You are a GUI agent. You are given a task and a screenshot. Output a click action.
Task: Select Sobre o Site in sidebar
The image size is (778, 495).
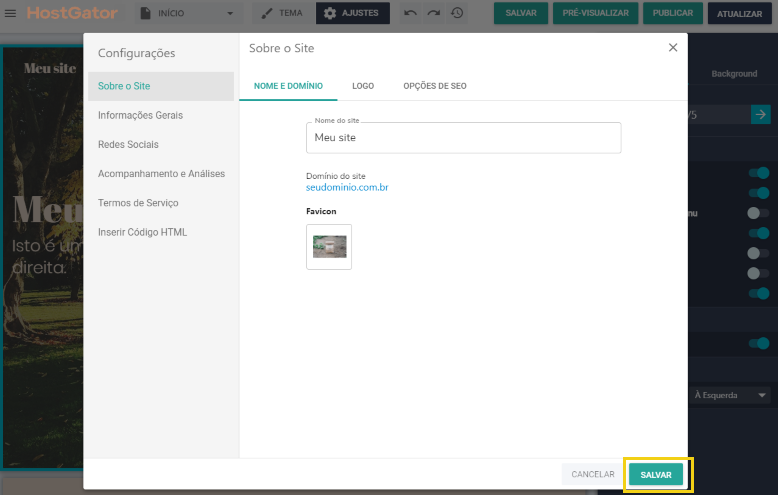click(x=161, y=86)
